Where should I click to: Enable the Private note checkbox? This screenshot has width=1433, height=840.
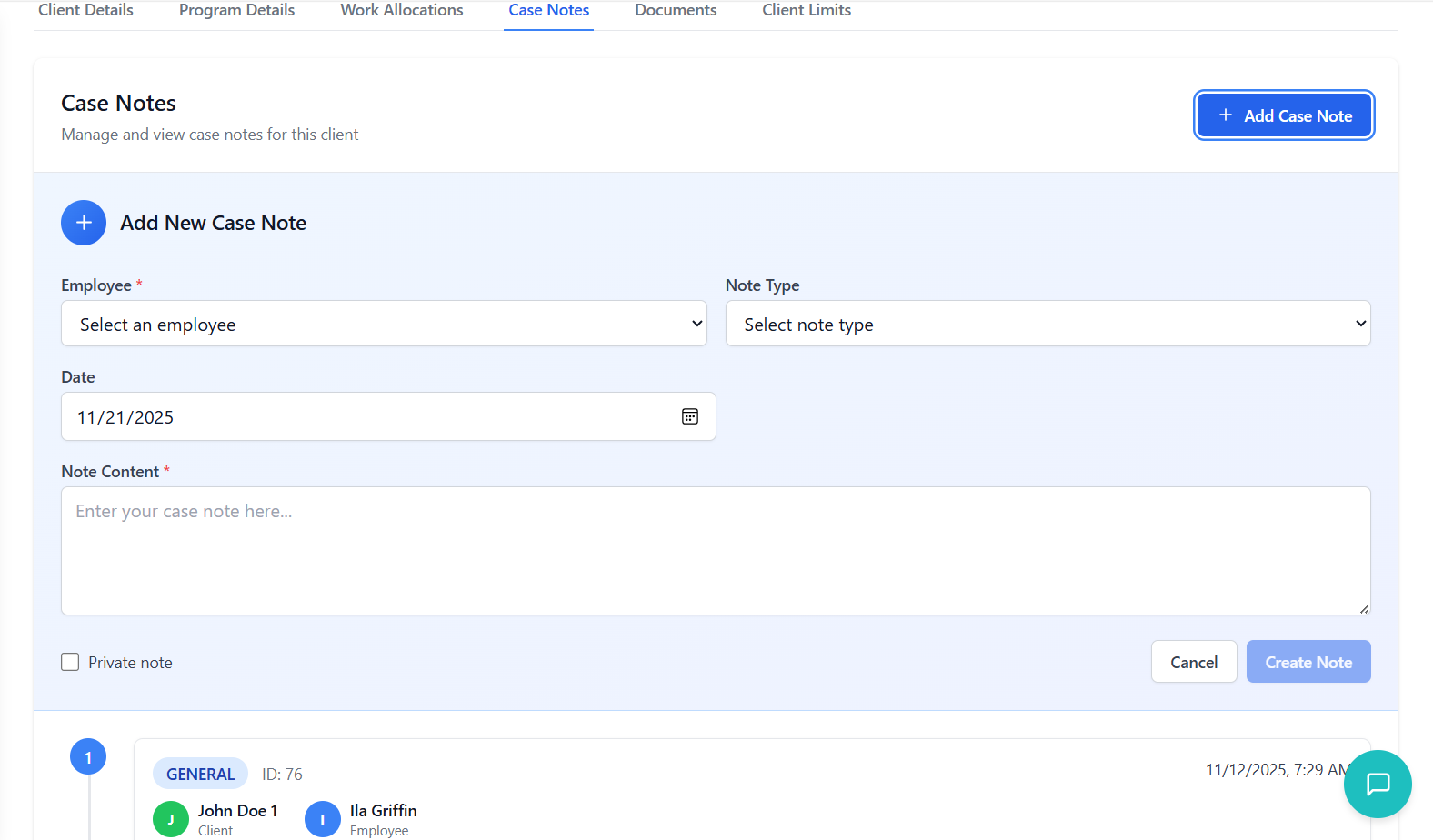(70, 662)
